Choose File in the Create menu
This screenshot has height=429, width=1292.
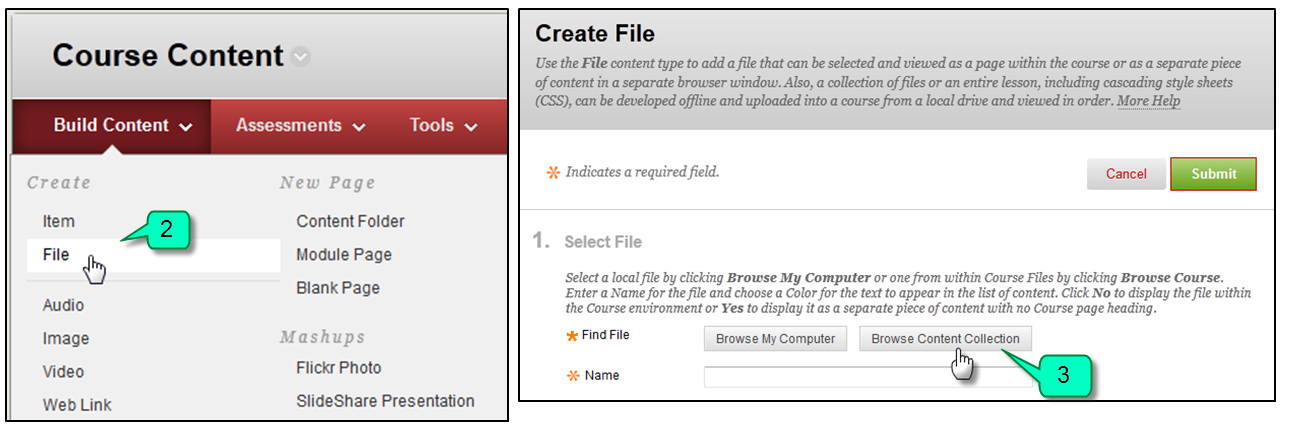click(x=57, y=255)
